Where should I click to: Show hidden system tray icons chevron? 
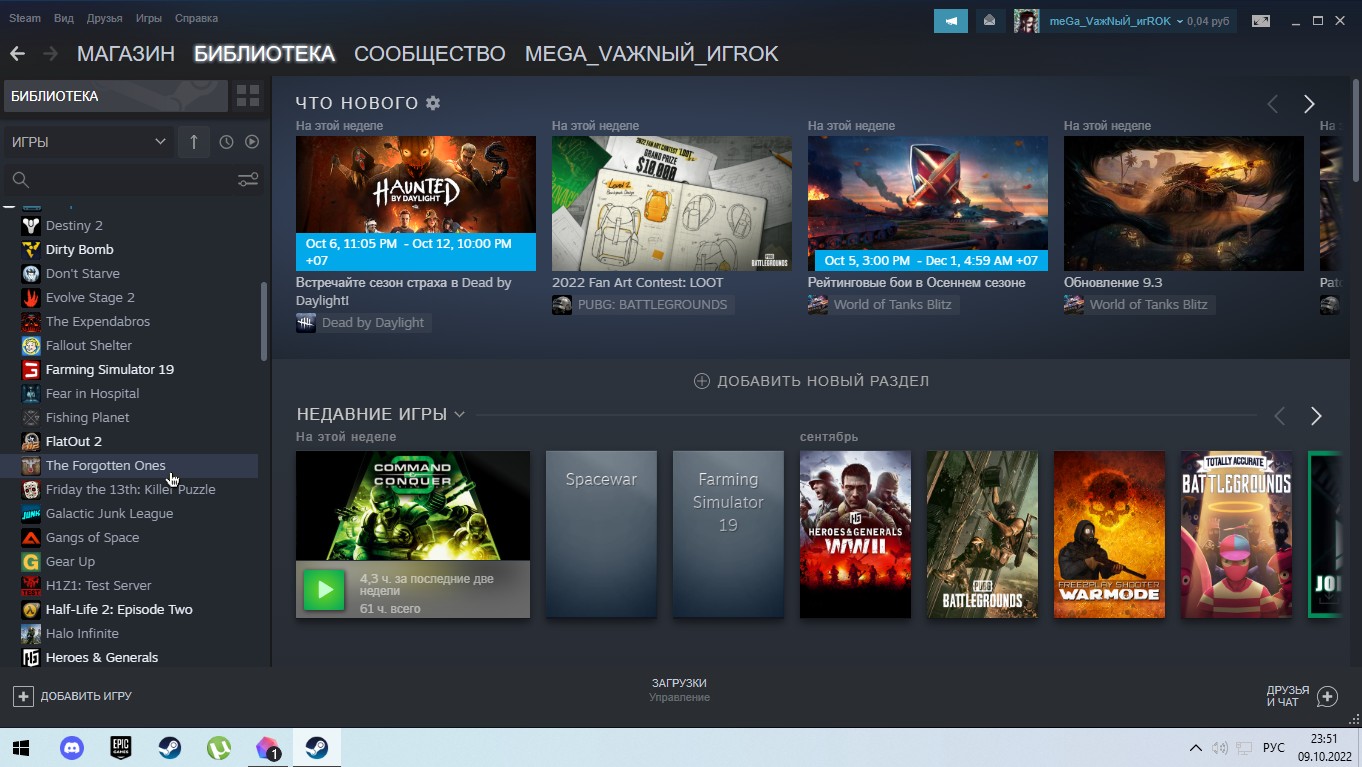(1195, 748)
